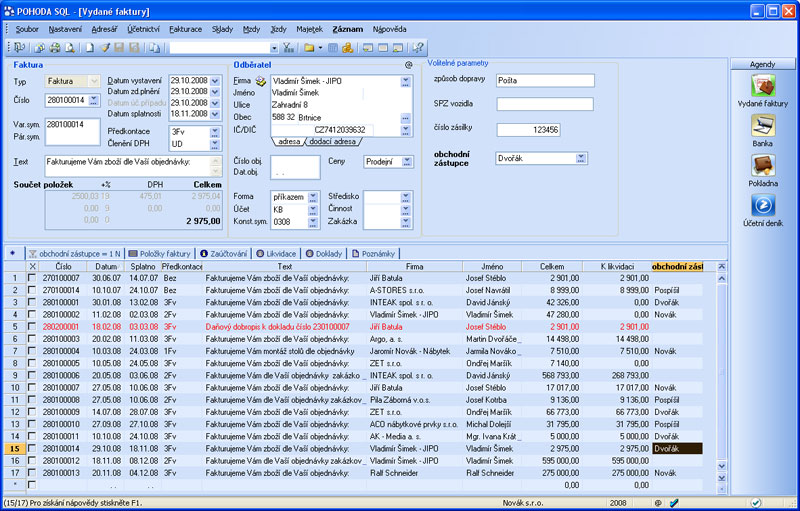Click the first small window icon after coins
This screenshot has width=800, height=511.
click(368, 48)
